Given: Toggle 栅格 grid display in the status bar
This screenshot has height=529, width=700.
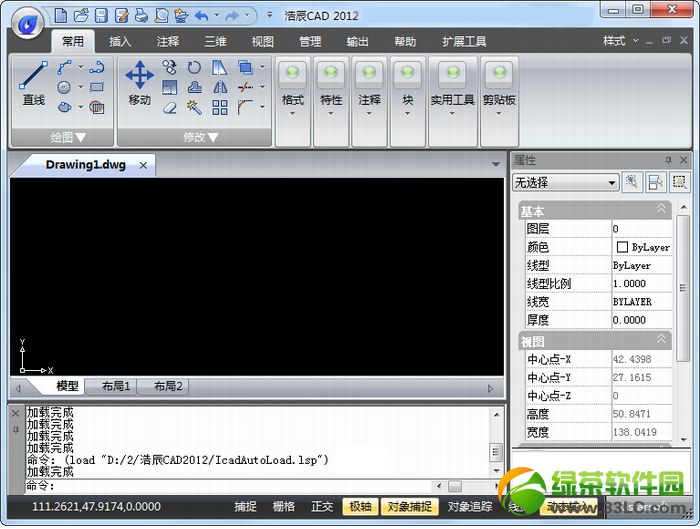Looking at the screenshot, I should (x=283, y=506).
